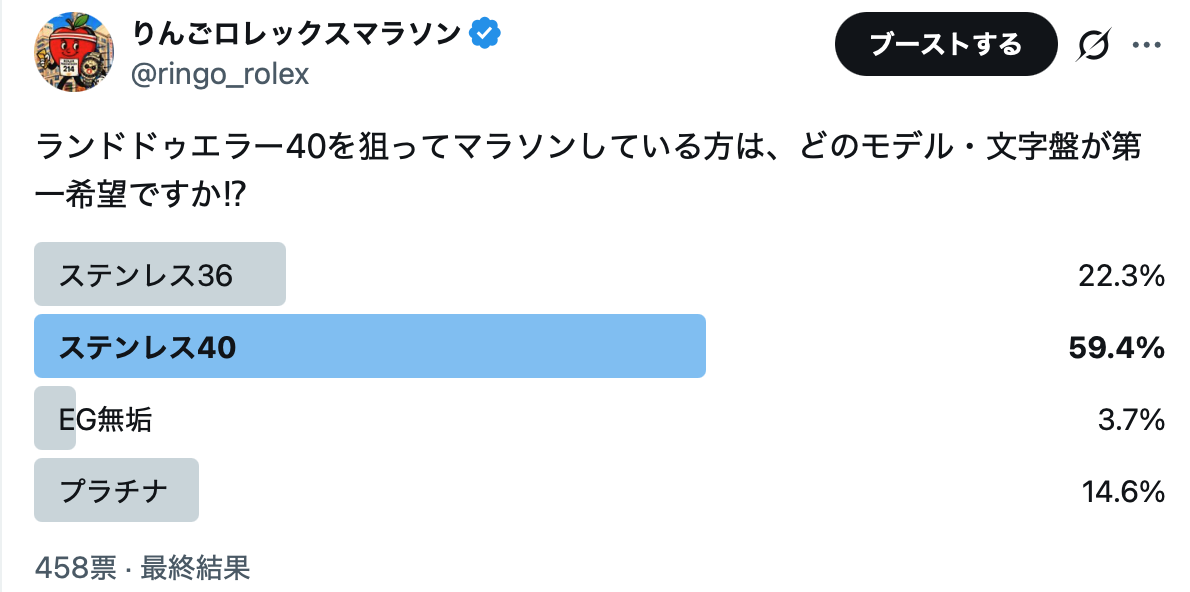The image size is (1190, 592).
Task: Open the apple mascot profile avatar
Action: [x=74, y=52]
